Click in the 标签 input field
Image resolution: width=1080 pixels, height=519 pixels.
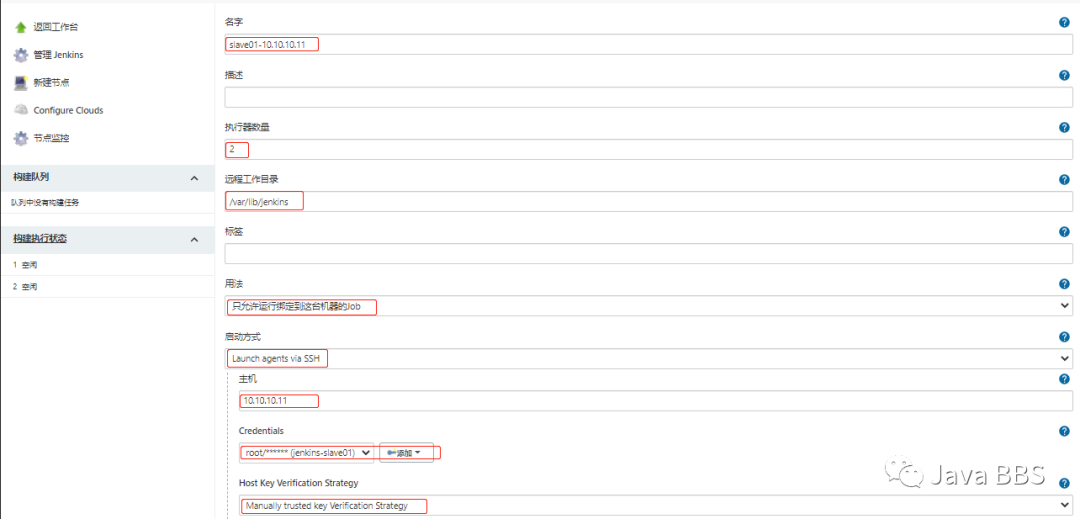click(x=648, y=254)
